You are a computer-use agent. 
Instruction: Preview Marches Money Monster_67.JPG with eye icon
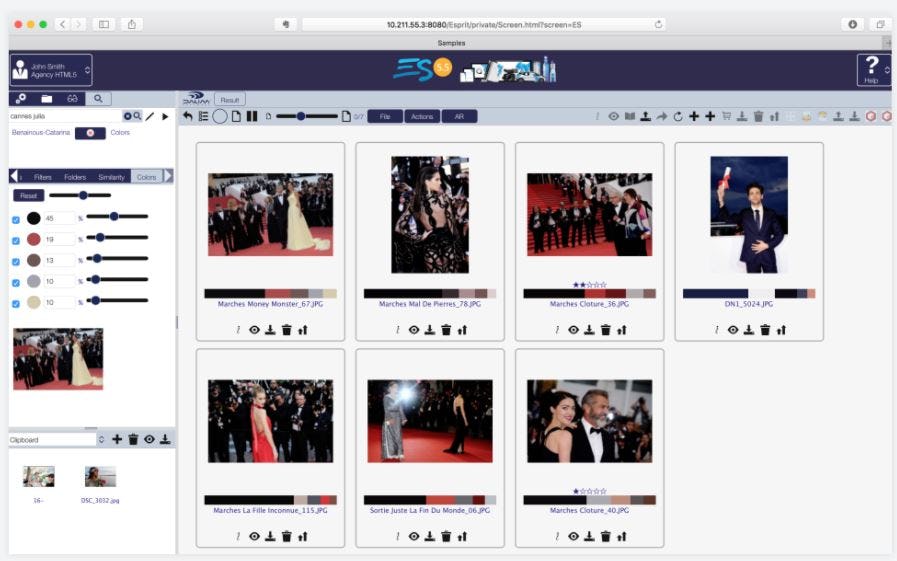(254, 330)
